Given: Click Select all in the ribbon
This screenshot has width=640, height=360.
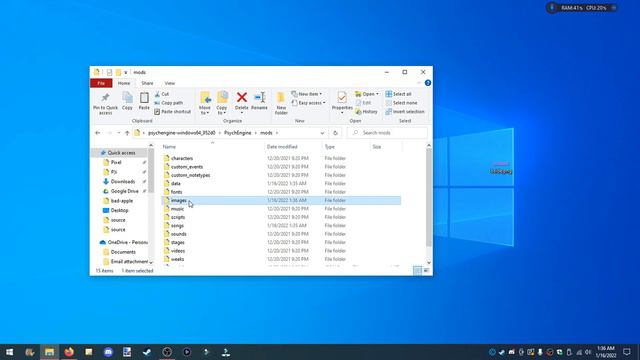Looking at the screenshot, I should tap(398, 94).
